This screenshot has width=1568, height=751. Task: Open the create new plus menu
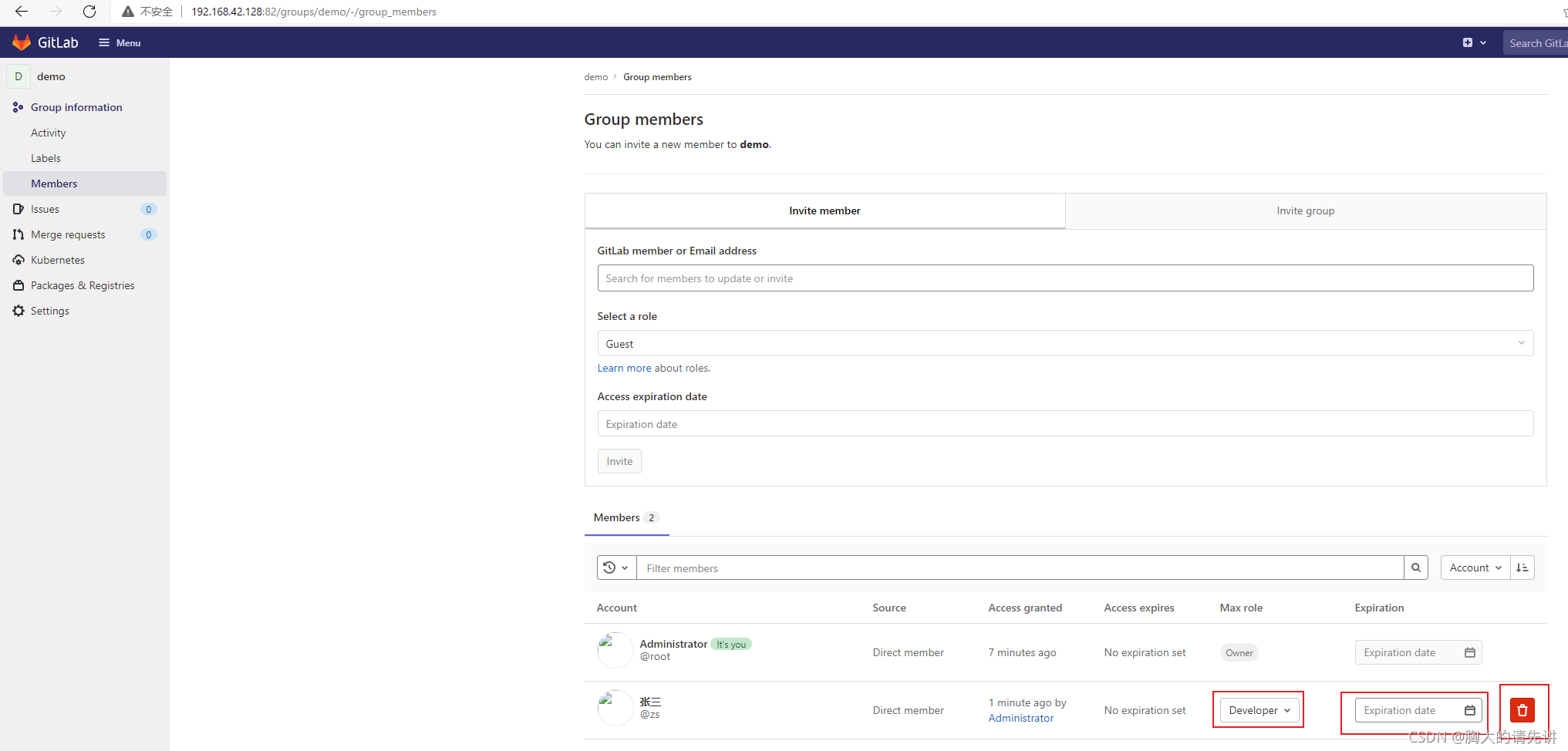[1474, 42]
